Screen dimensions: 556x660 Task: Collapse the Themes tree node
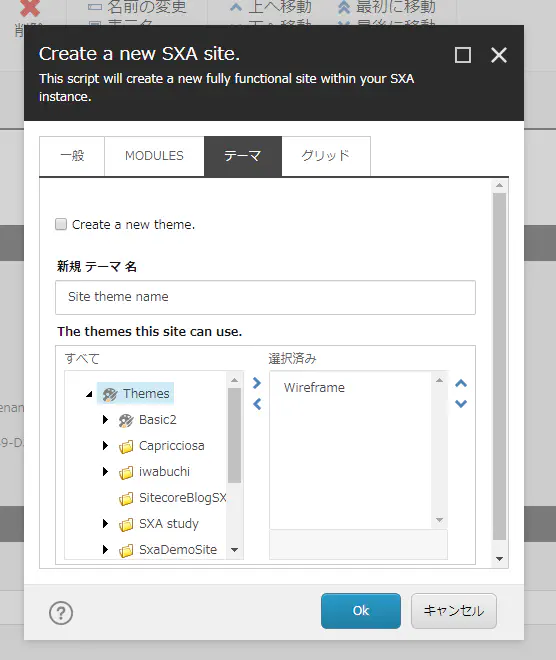[x=89, y=394]
